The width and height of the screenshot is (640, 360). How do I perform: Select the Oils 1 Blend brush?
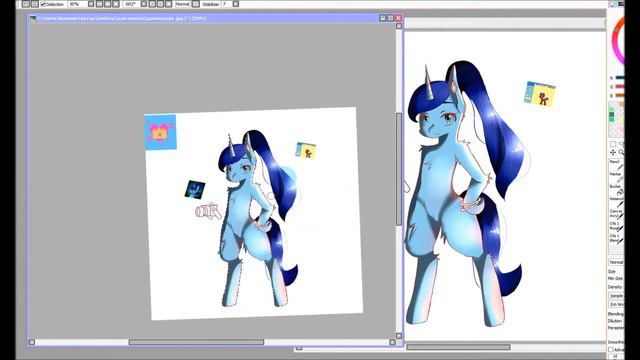pyautogui.click(x=616, y=238)
